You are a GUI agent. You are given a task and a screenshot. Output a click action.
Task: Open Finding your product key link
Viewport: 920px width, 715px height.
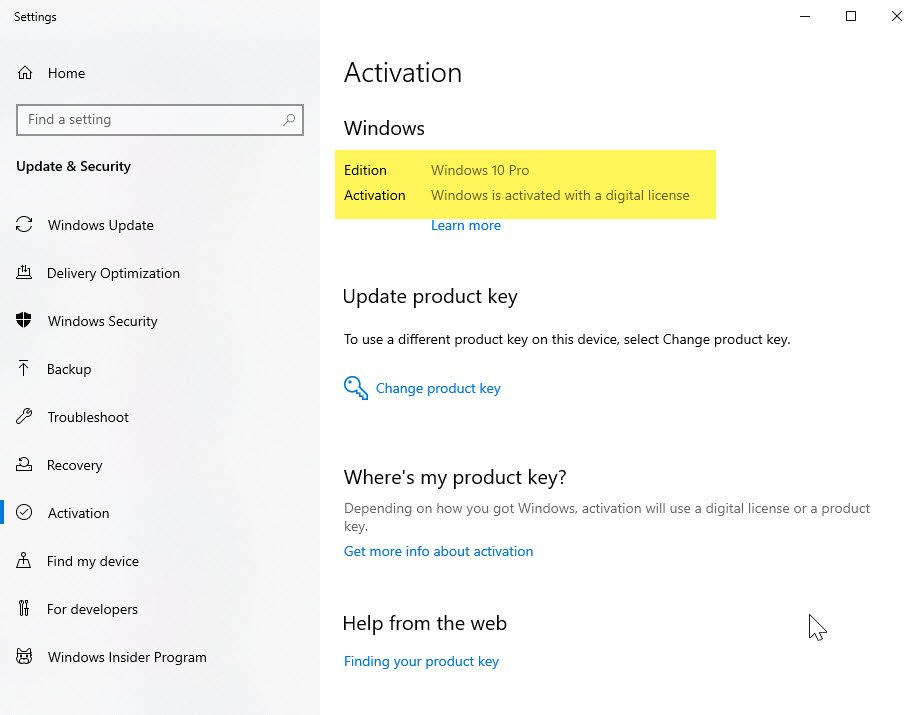(421, 662)
